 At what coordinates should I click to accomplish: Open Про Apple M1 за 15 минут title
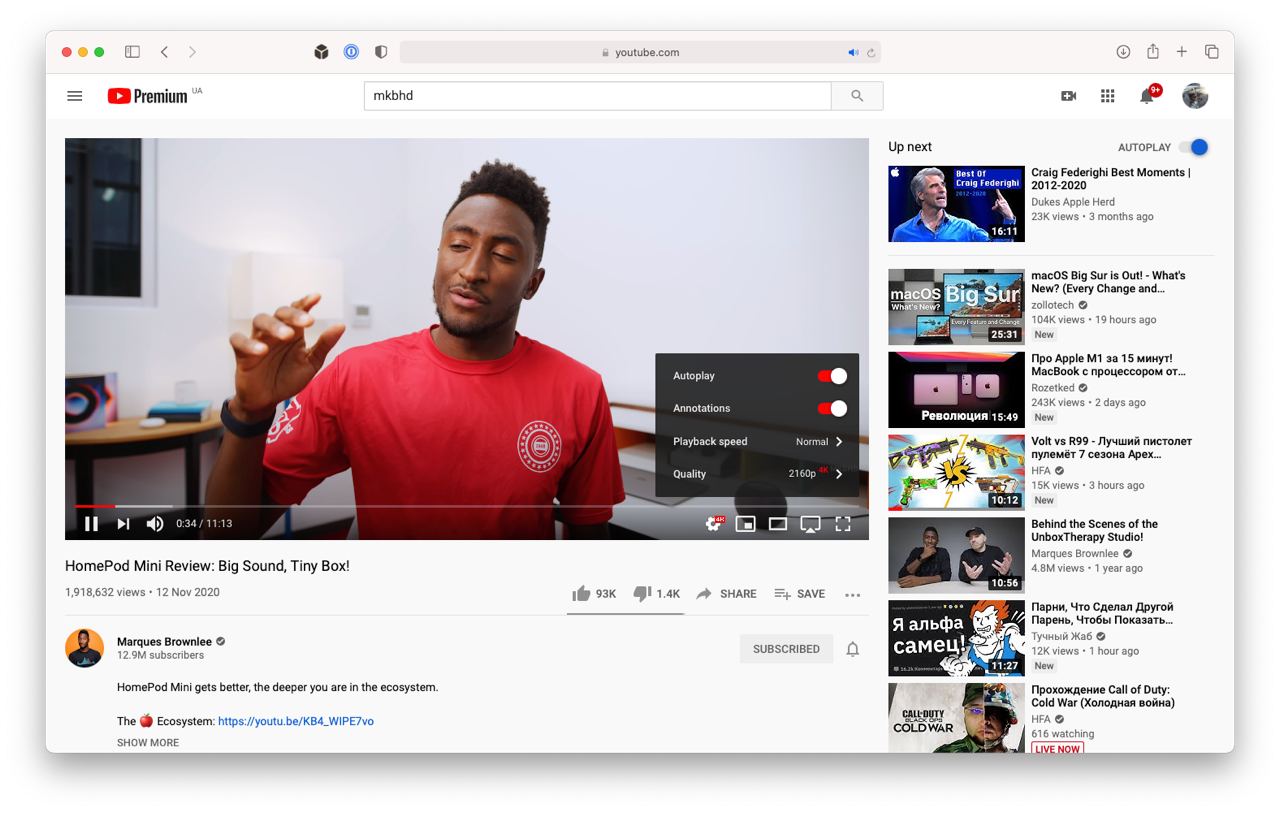1108,365
